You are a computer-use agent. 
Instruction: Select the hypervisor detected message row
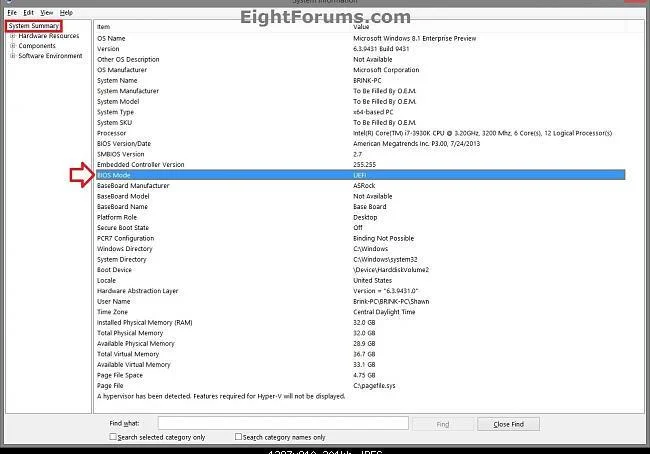(360, 396)
